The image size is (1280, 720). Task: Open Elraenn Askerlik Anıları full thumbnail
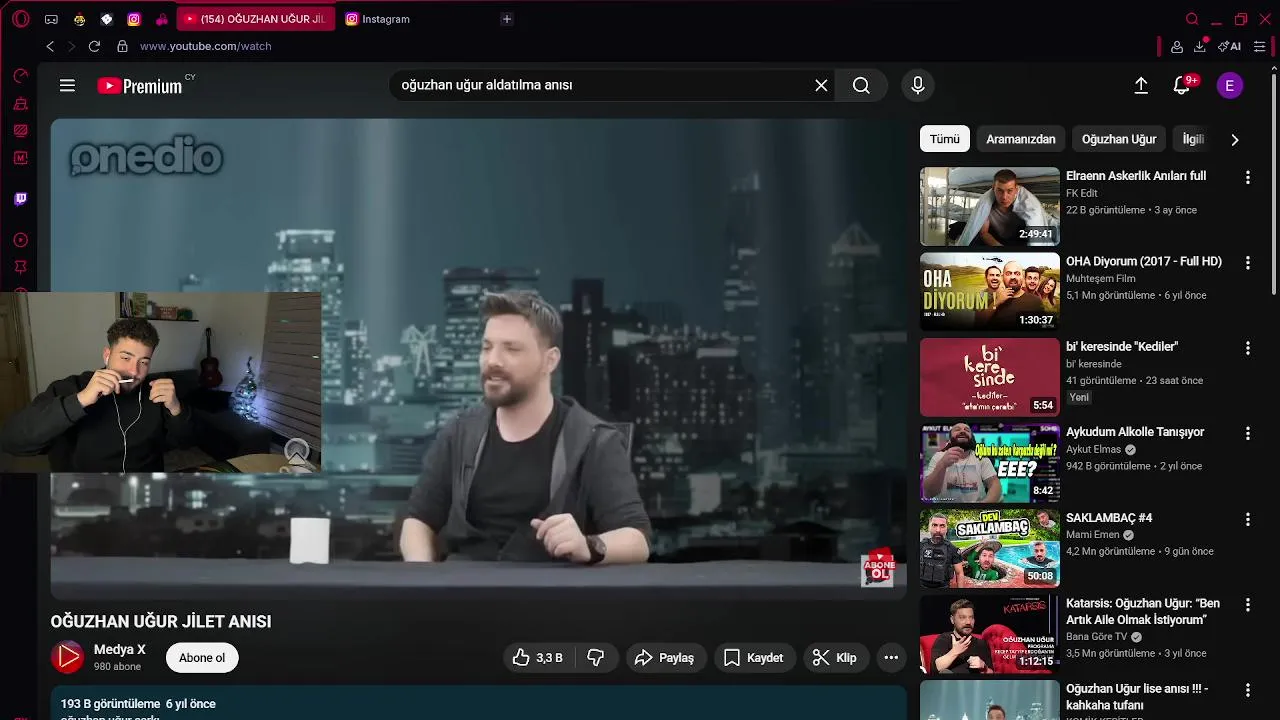point(989,206)
